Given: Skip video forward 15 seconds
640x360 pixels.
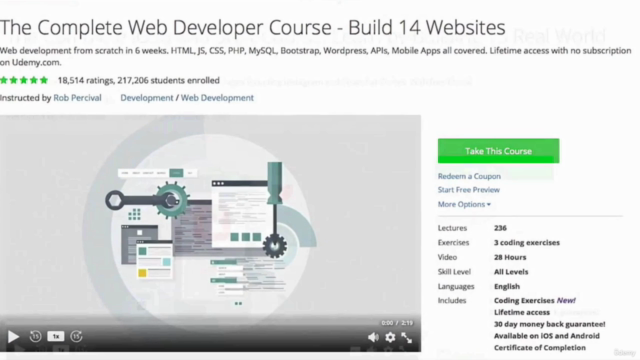Looking at the screenshot, I should coord(76,336).
